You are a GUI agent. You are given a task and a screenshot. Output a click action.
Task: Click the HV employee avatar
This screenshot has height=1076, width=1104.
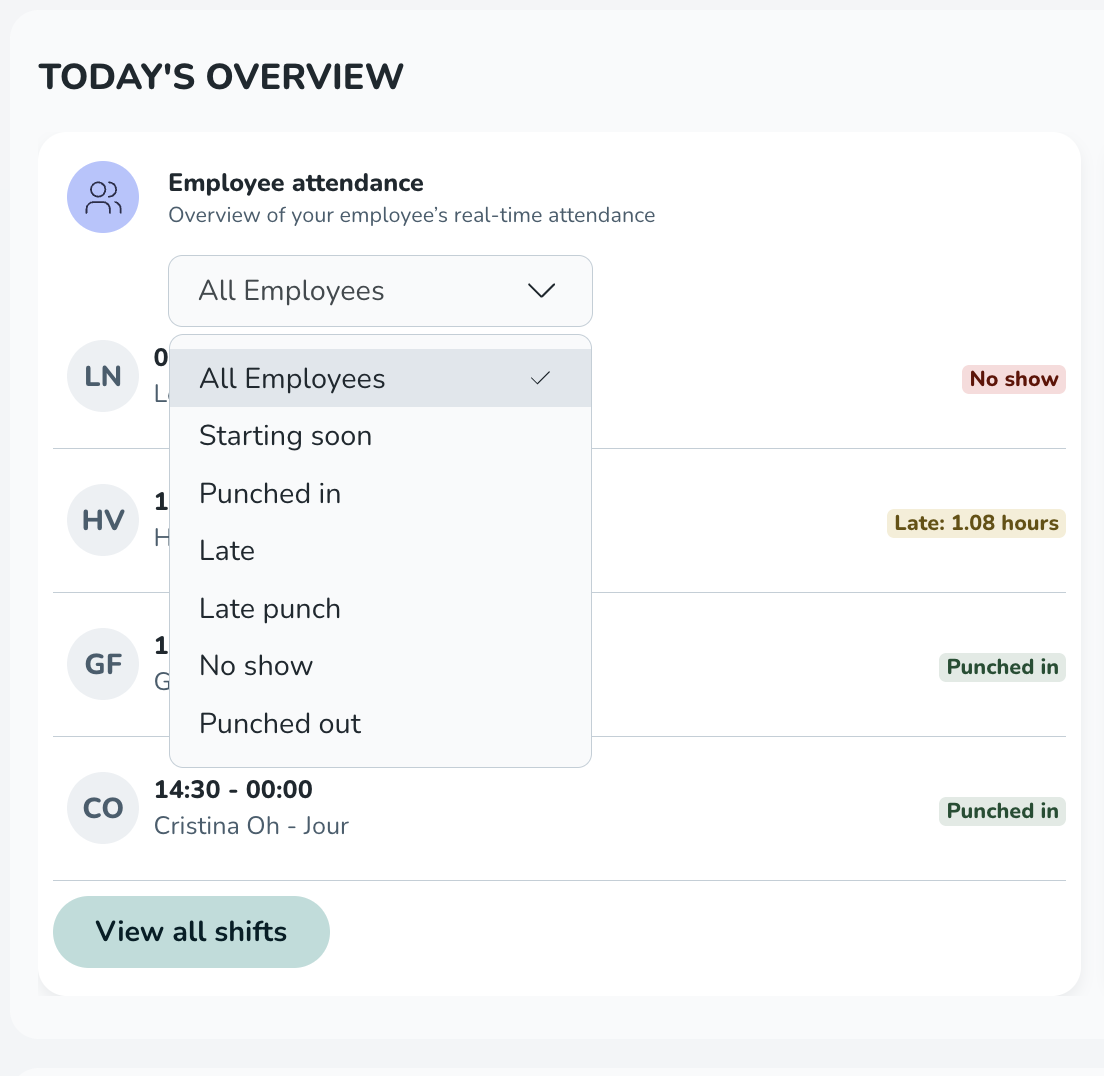pyautogui.click(x=103, y=521)
